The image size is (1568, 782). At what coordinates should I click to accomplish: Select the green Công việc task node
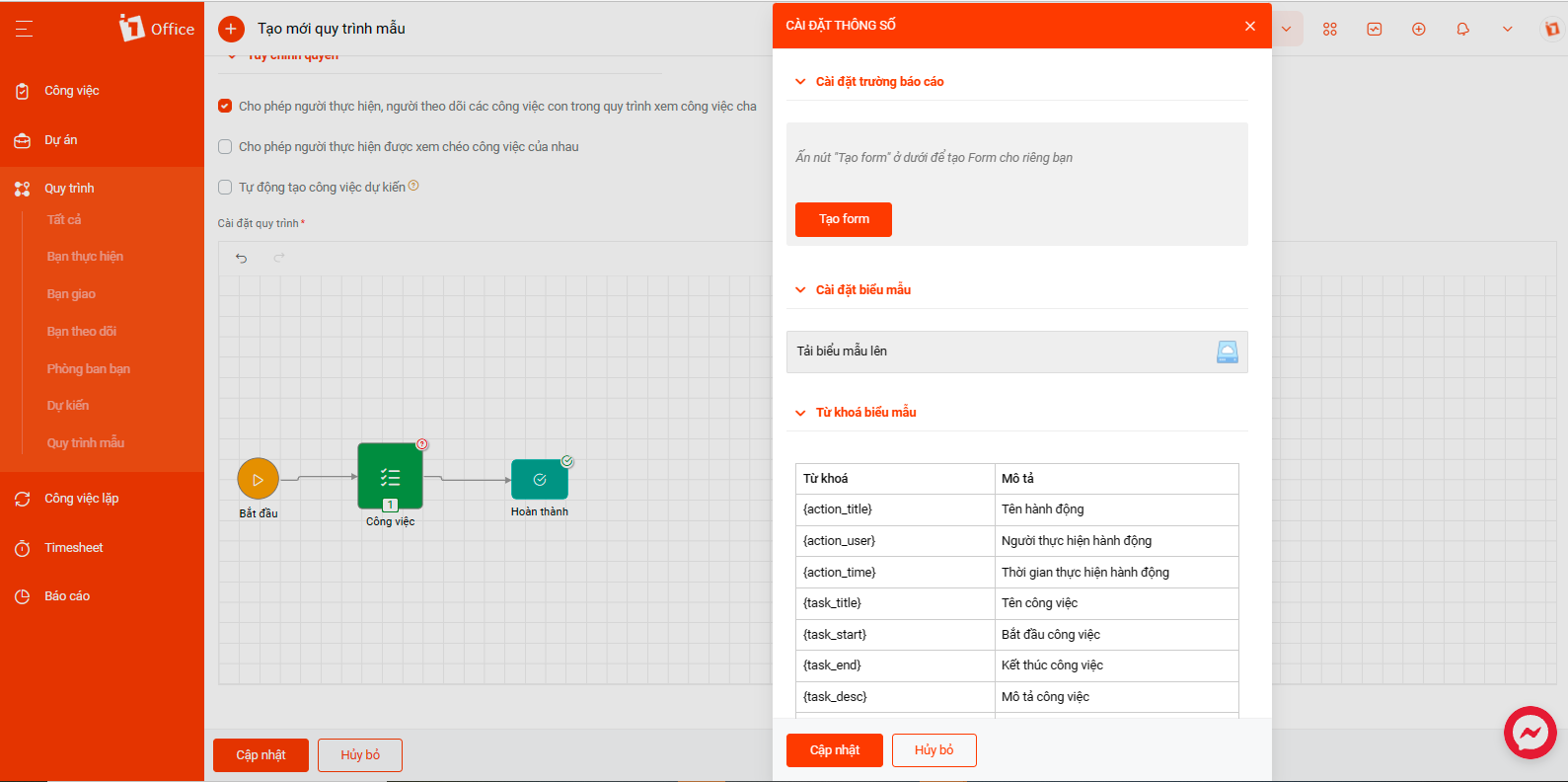390,476
